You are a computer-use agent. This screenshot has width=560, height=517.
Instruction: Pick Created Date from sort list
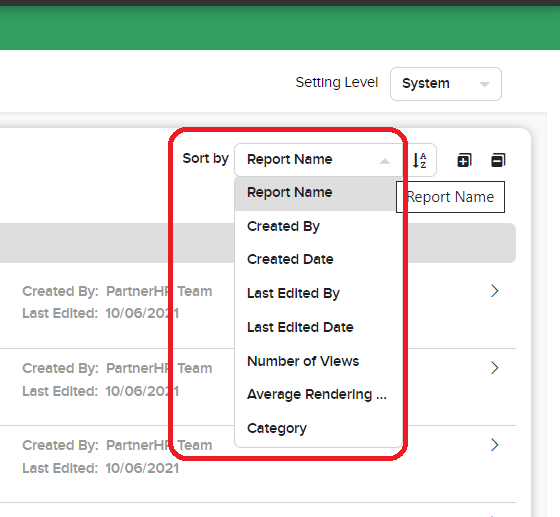pos(318,259)
